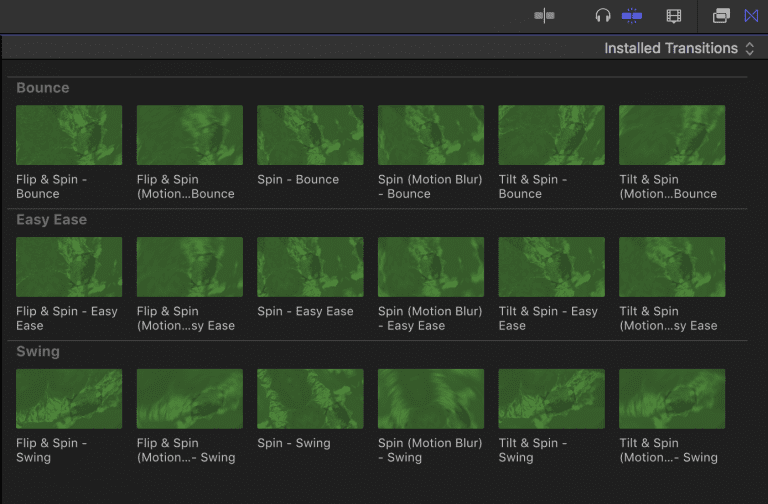Select the Spin - Bounce thumbnail
The width and height of the screenshot is (768, 504).
[x=310, y=135]
